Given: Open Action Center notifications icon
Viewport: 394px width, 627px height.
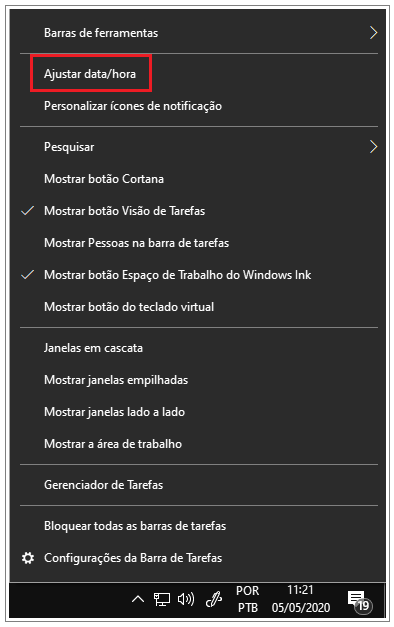Looking at the screenshot, I should pyautogui.click(x=360, y=601).
